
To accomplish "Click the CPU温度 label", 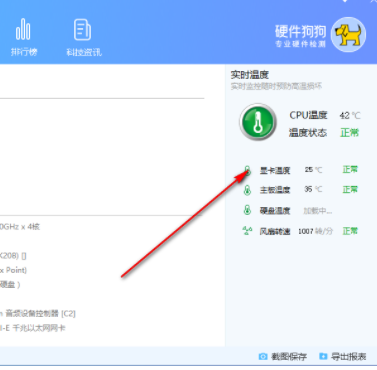I will [x=308, y=115].
